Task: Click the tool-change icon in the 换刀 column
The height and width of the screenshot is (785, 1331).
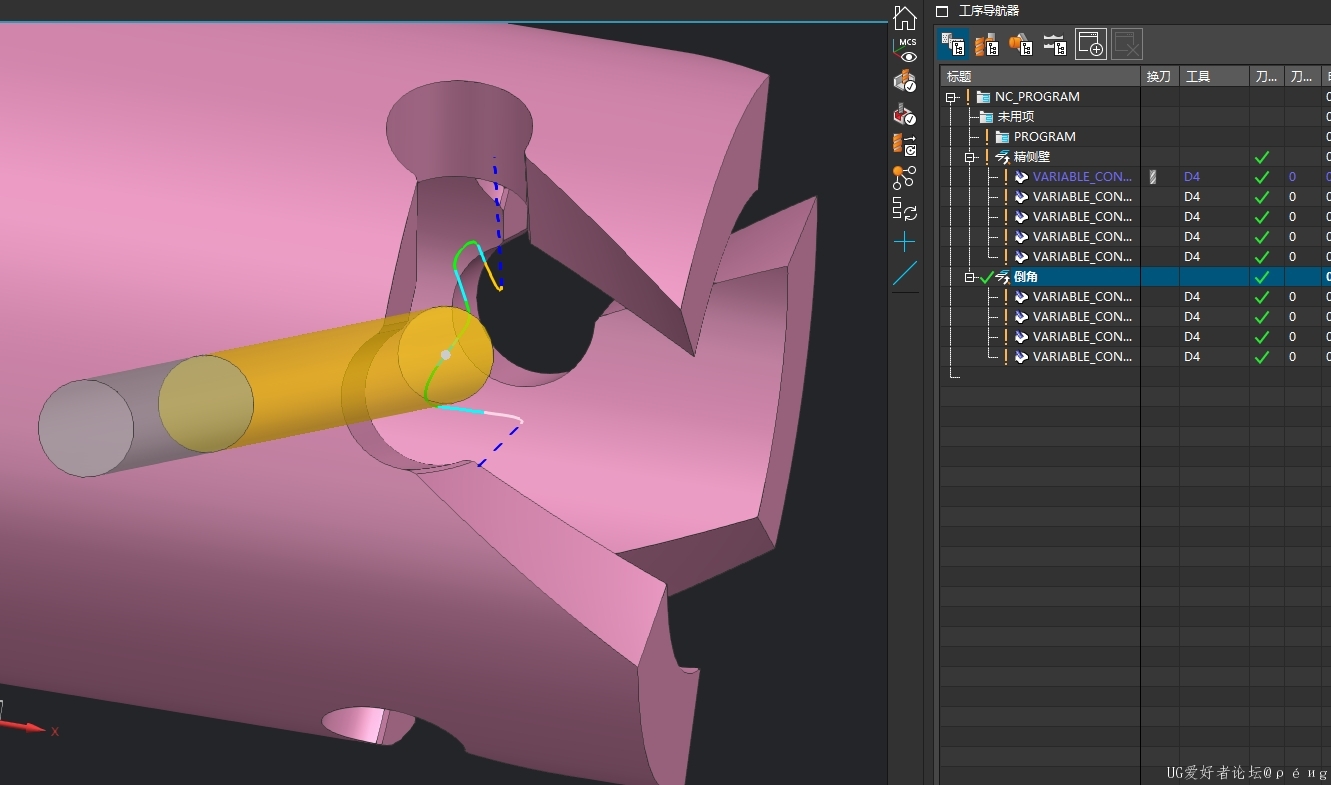Action: pos(1153,177)
